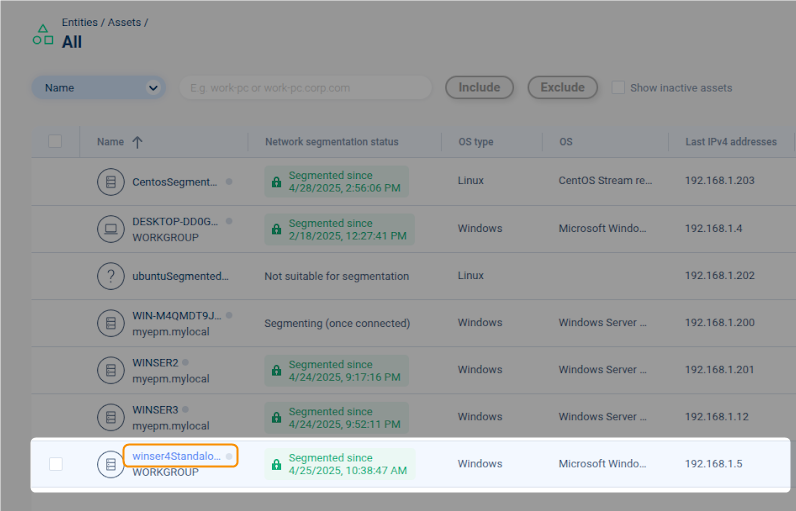Click the Network segmentation status column header
This screenshot has height=511, width=796.
coord(331,142)
